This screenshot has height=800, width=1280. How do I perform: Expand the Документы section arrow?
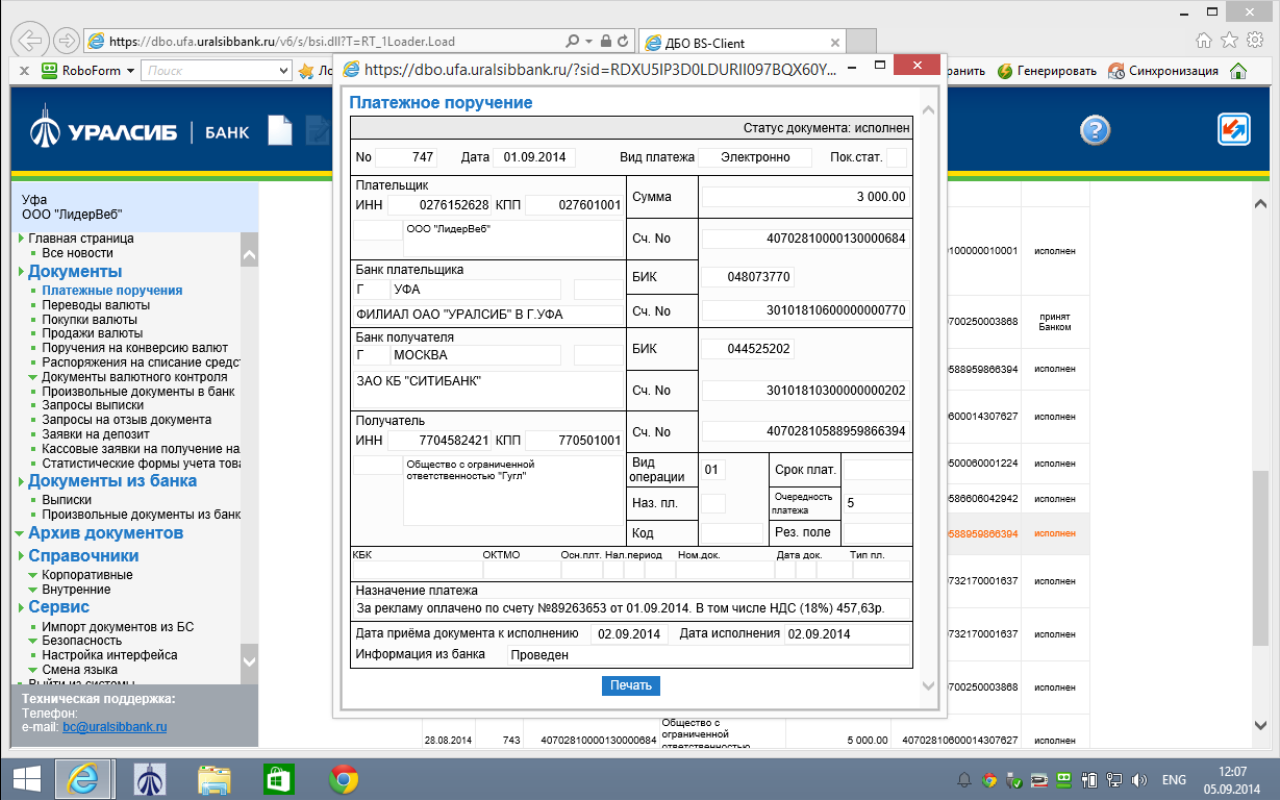click(21, 272)
